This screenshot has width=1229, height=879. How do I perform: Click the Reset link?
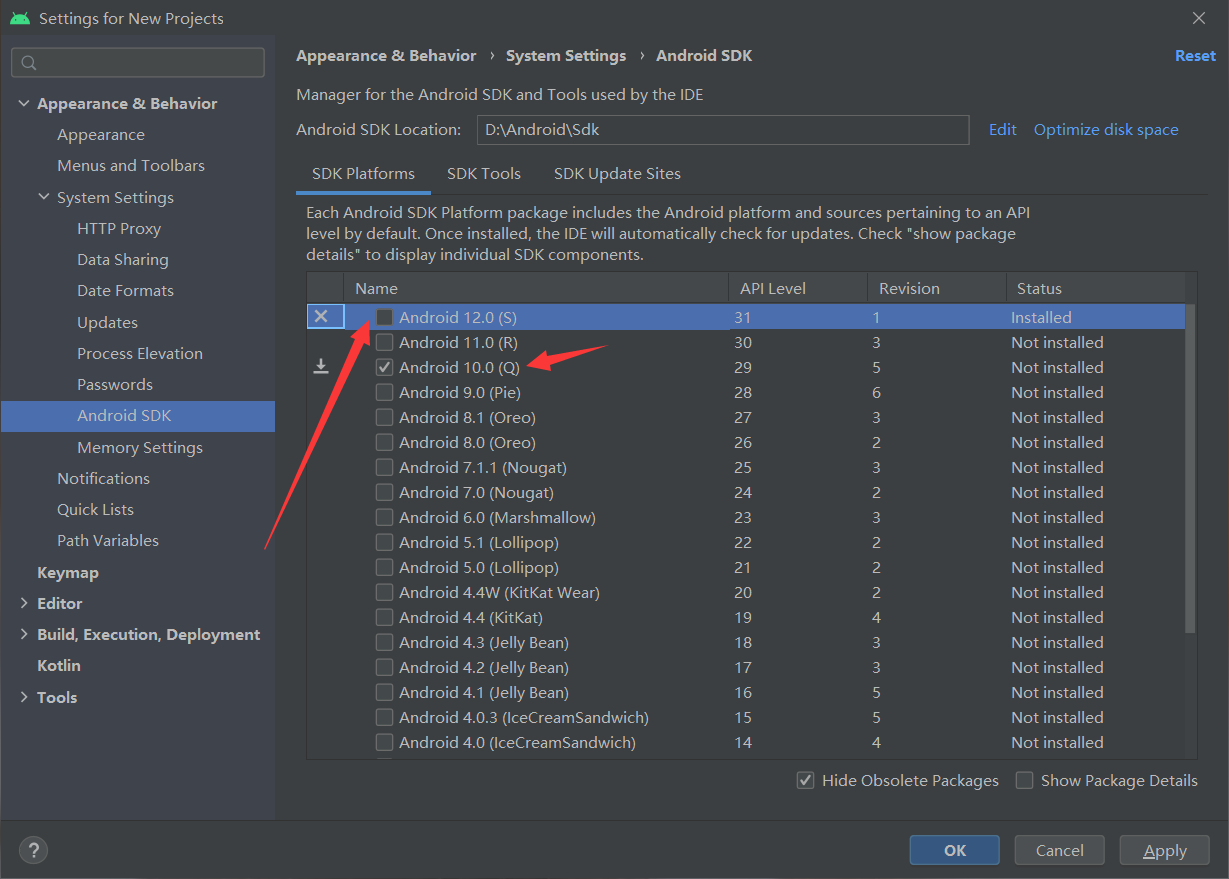1195,56
